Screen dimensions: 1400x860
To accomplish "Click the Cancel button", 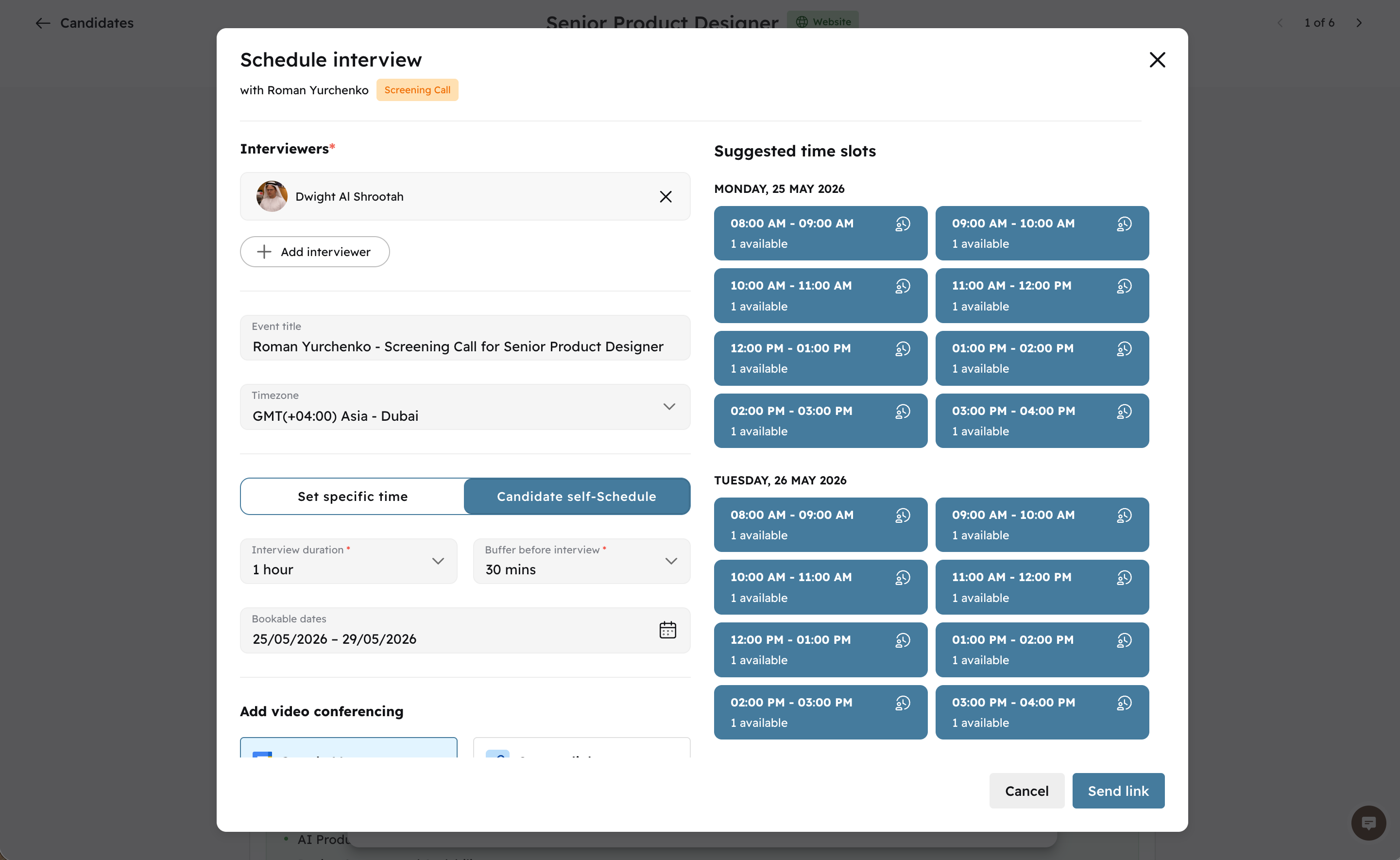I will [x=1026, y=791].
